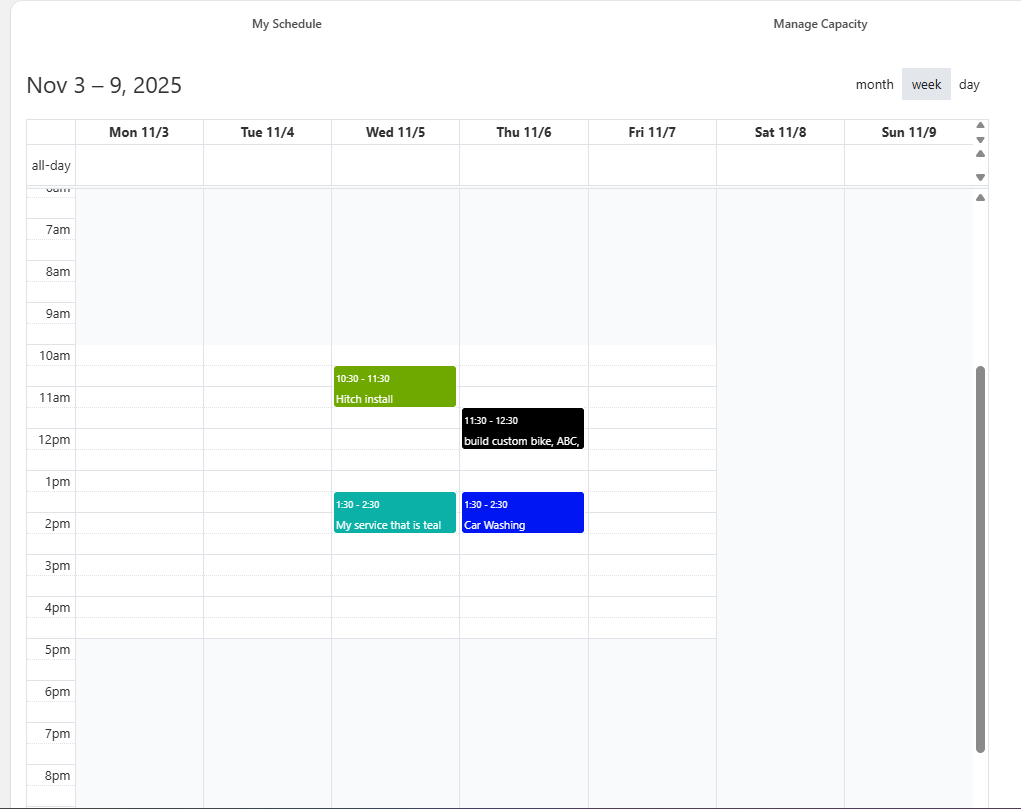Screen dimensions: 1021x809
Task: Click the Mon 11/3 column header
Action: tap(139, 133)
